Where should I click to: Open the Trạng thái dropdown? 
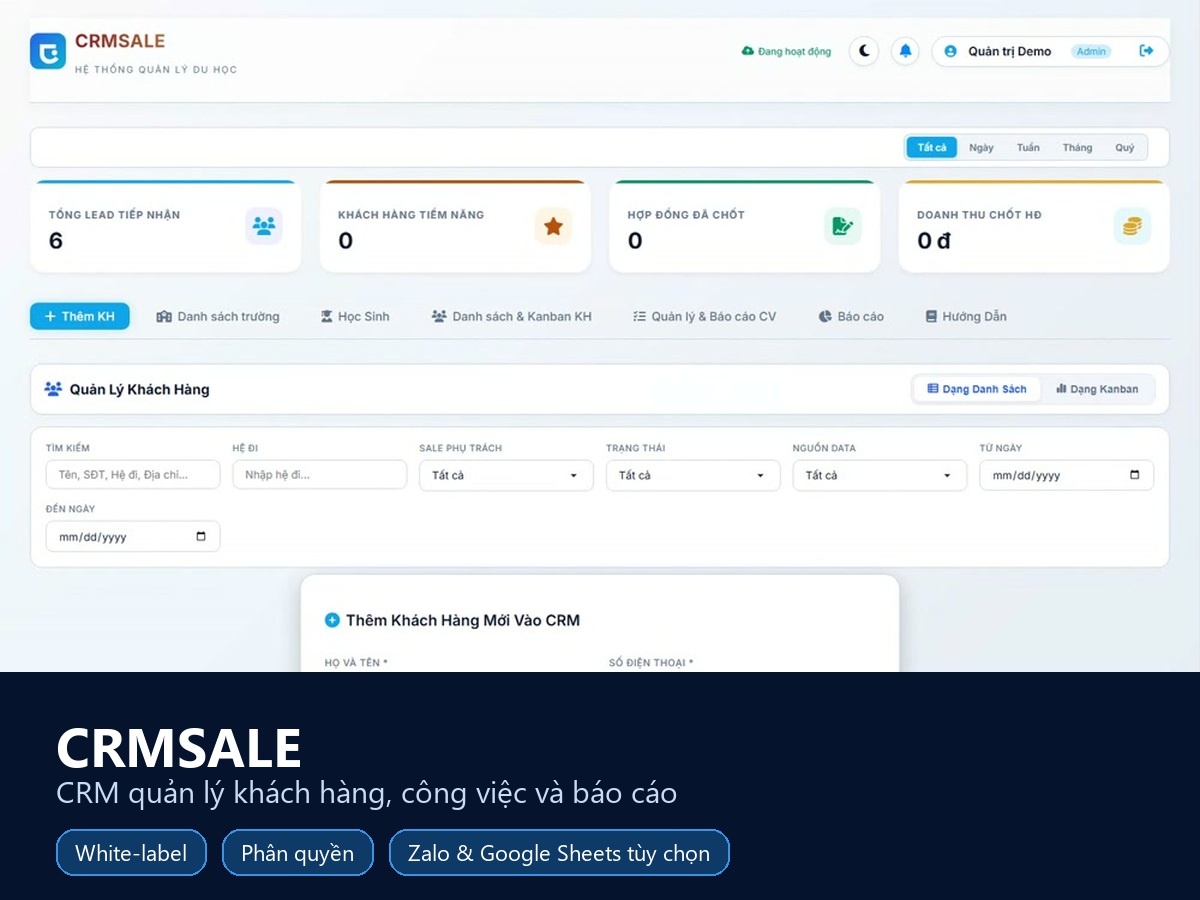click(x=693, y=475)
